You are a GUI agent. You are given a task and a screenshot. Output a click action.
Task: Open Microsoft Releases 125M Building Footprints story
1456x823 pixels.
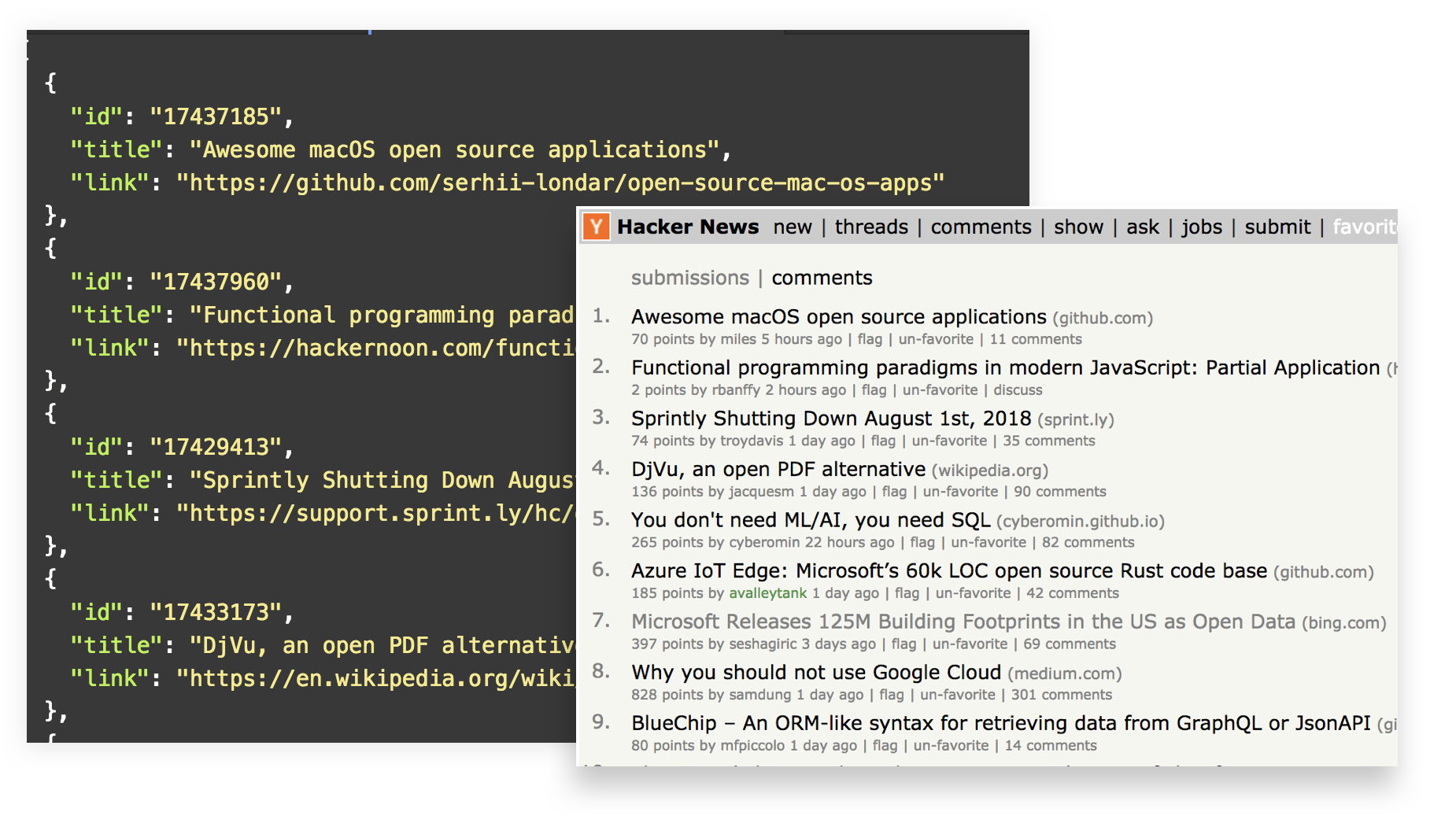(x=963, y=622)
